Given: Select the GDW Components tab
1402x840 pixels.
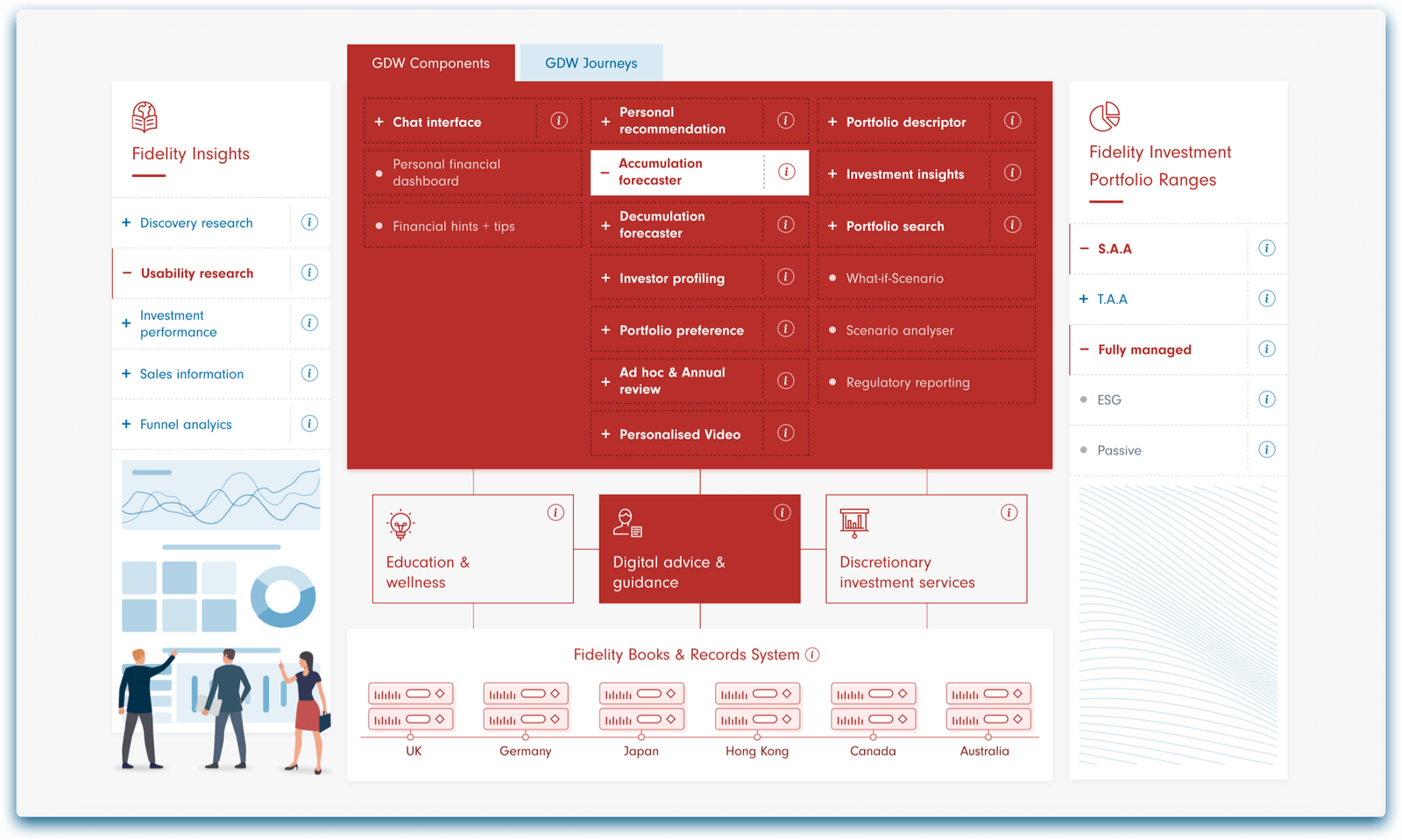Looking at the screenshot, I should [x=431, y=63].
